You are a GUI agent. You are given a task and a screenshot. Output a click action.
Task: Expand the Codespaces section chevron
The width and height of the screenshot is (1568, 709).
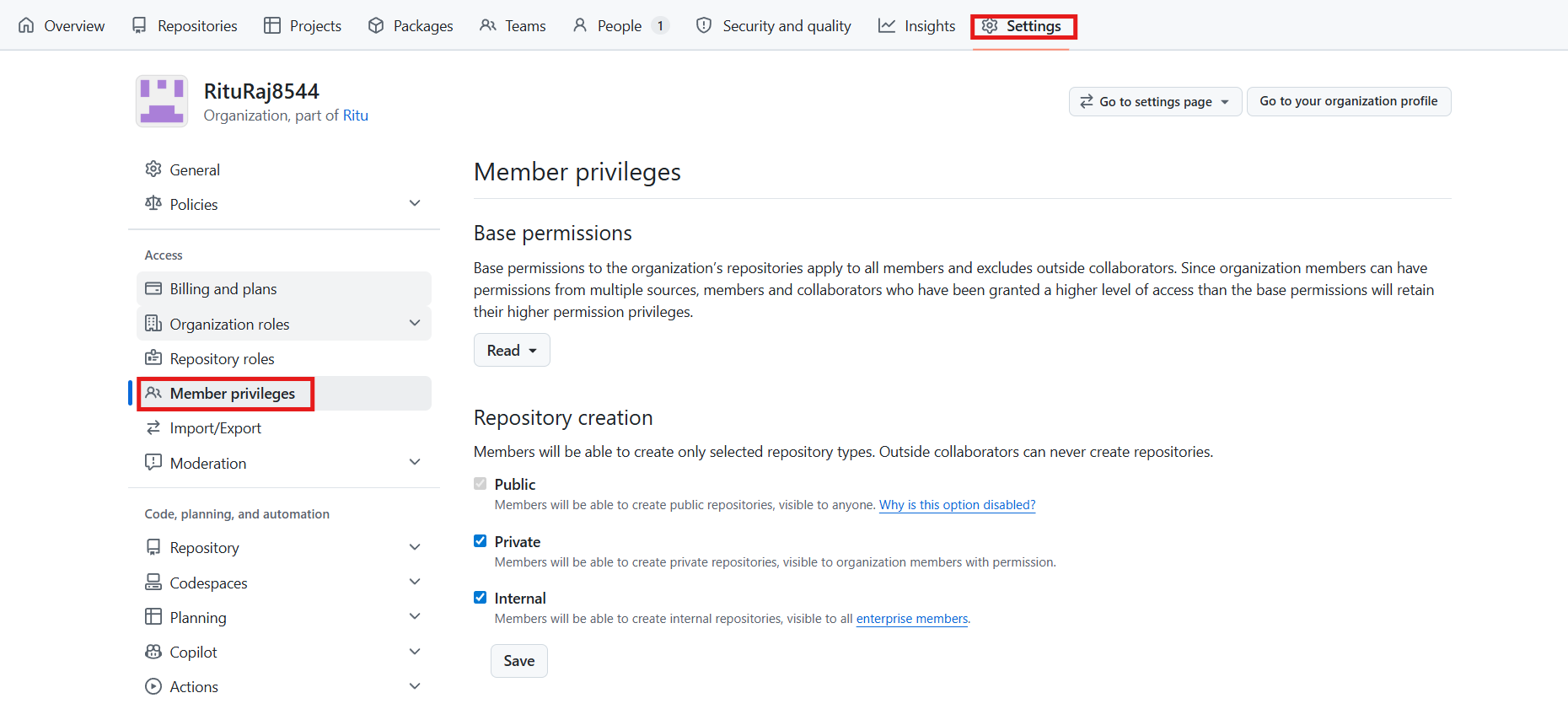pyautogui.click(x=415, y=582)
